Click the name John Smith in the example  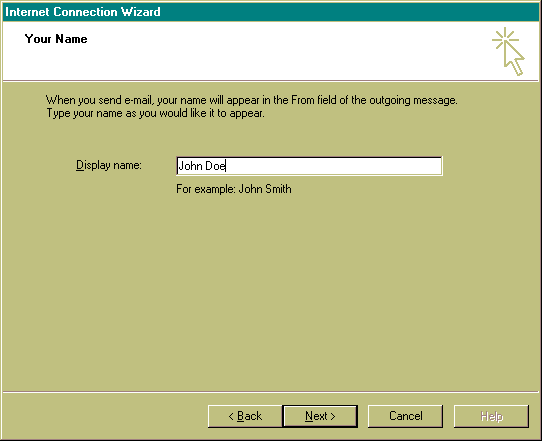coord(265,189)
